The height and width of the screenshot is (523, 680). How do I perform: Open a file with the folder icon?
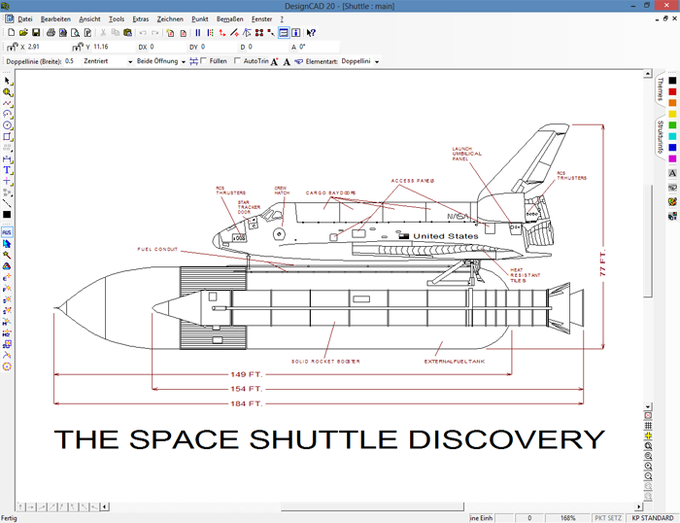[23, 33]
